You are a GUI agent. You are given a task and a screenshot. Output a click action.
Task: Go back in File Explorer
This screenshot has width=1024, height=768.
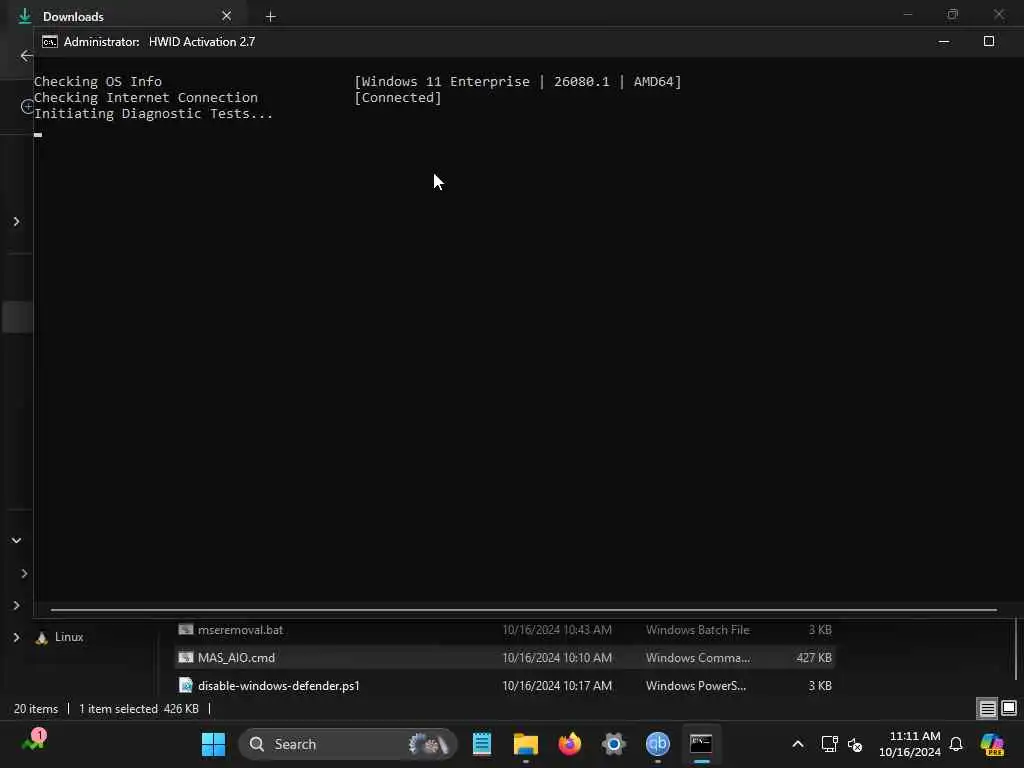coord(26,56)
